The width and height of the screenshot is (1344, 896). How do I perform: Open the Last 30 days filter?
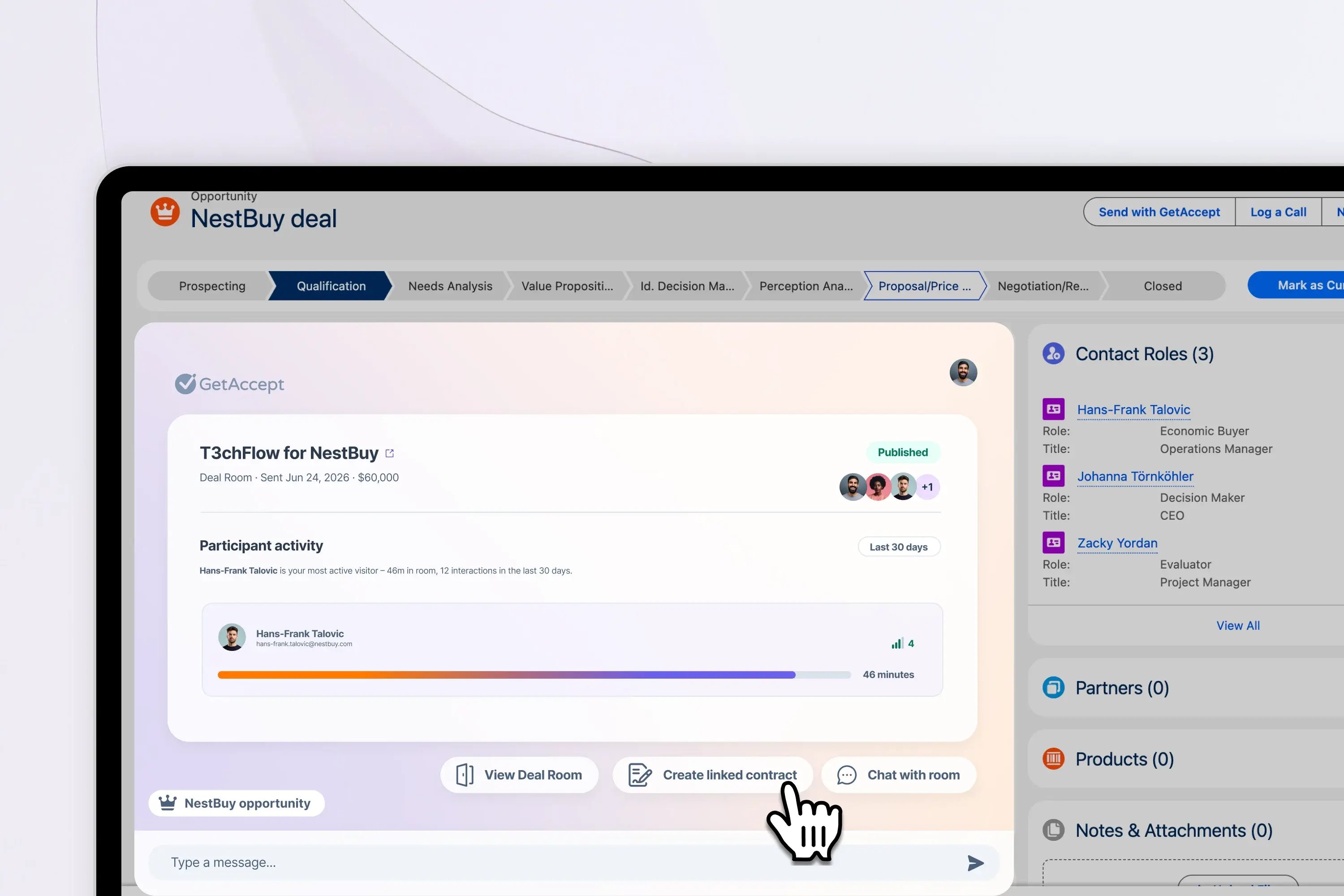[x=899, y=547]
